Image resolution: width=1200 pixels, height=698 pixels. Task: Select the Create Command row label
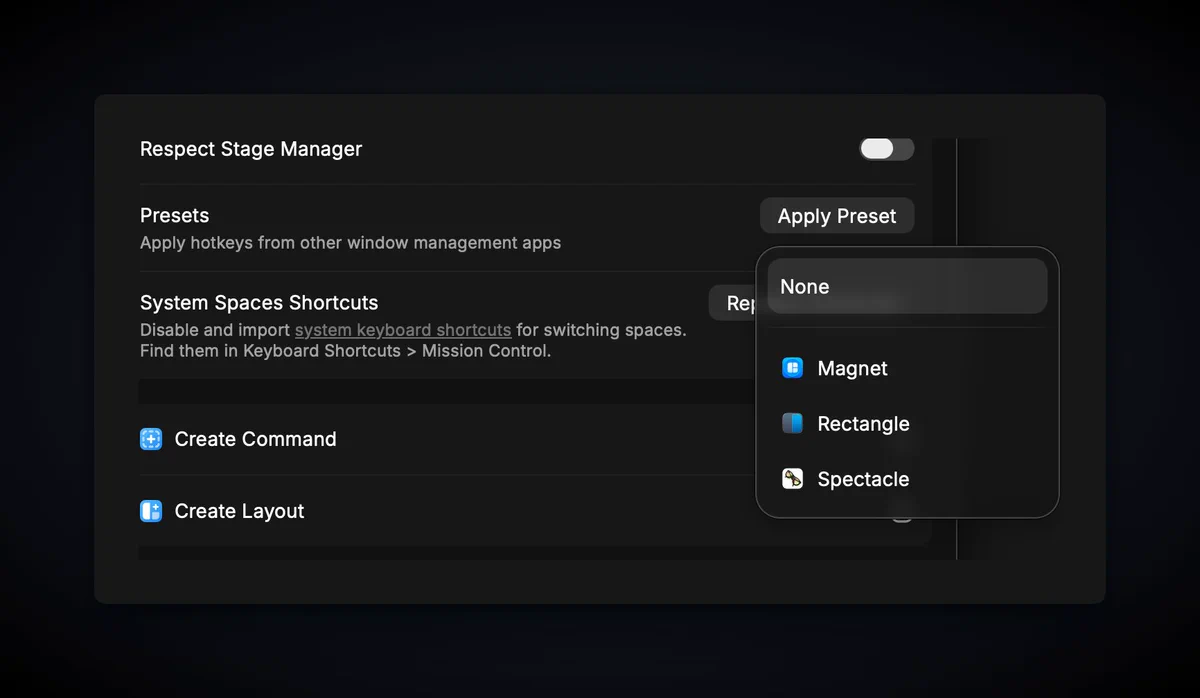pos(255,439)
